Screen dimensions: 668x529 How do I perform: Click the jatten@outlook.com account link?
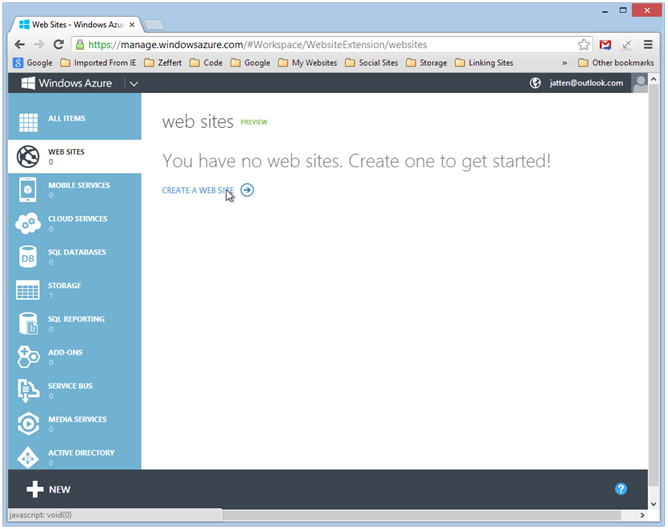click(586, 83)
